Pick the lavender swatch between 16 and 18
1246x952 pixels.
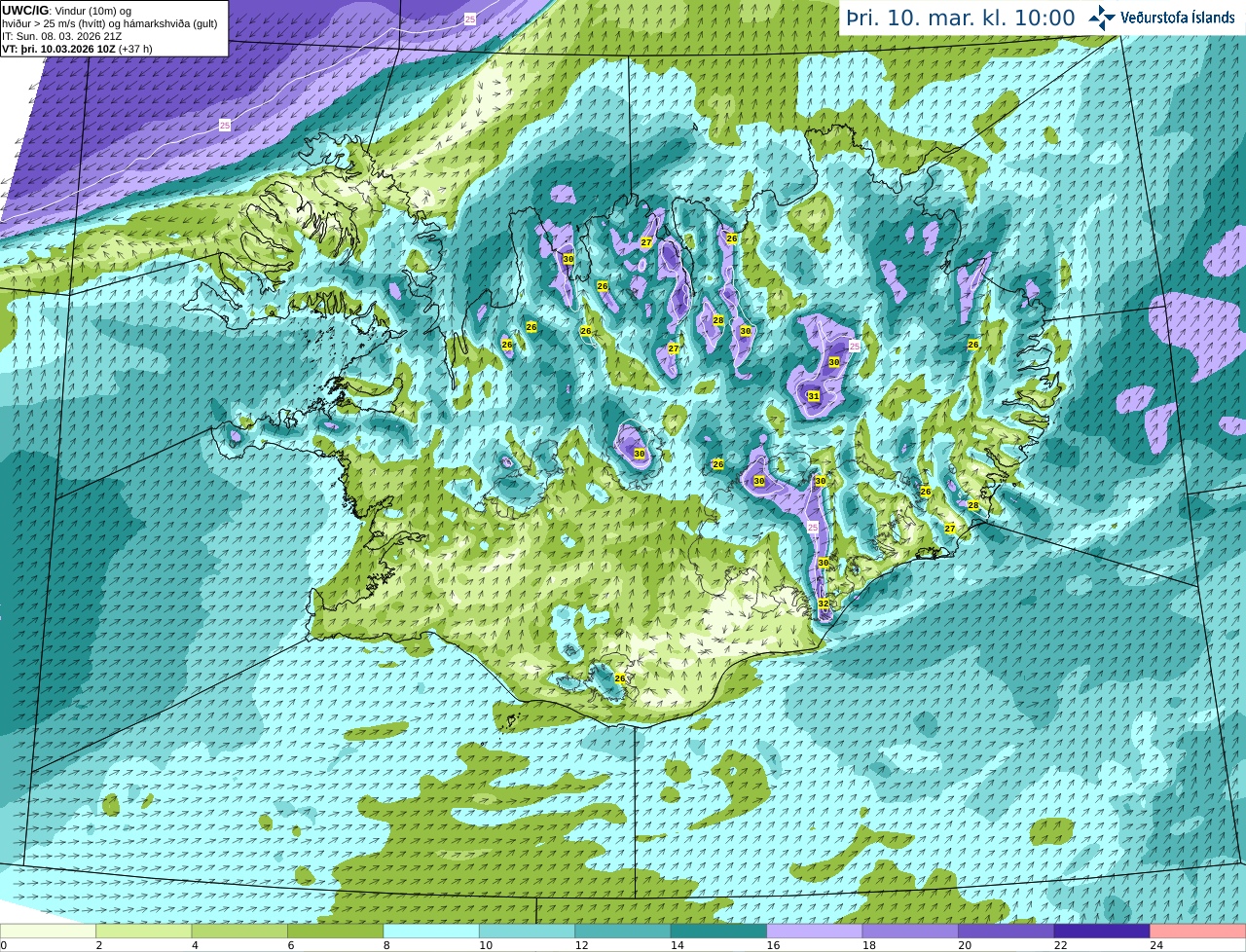pyautogui.click(x=816, y=931)
